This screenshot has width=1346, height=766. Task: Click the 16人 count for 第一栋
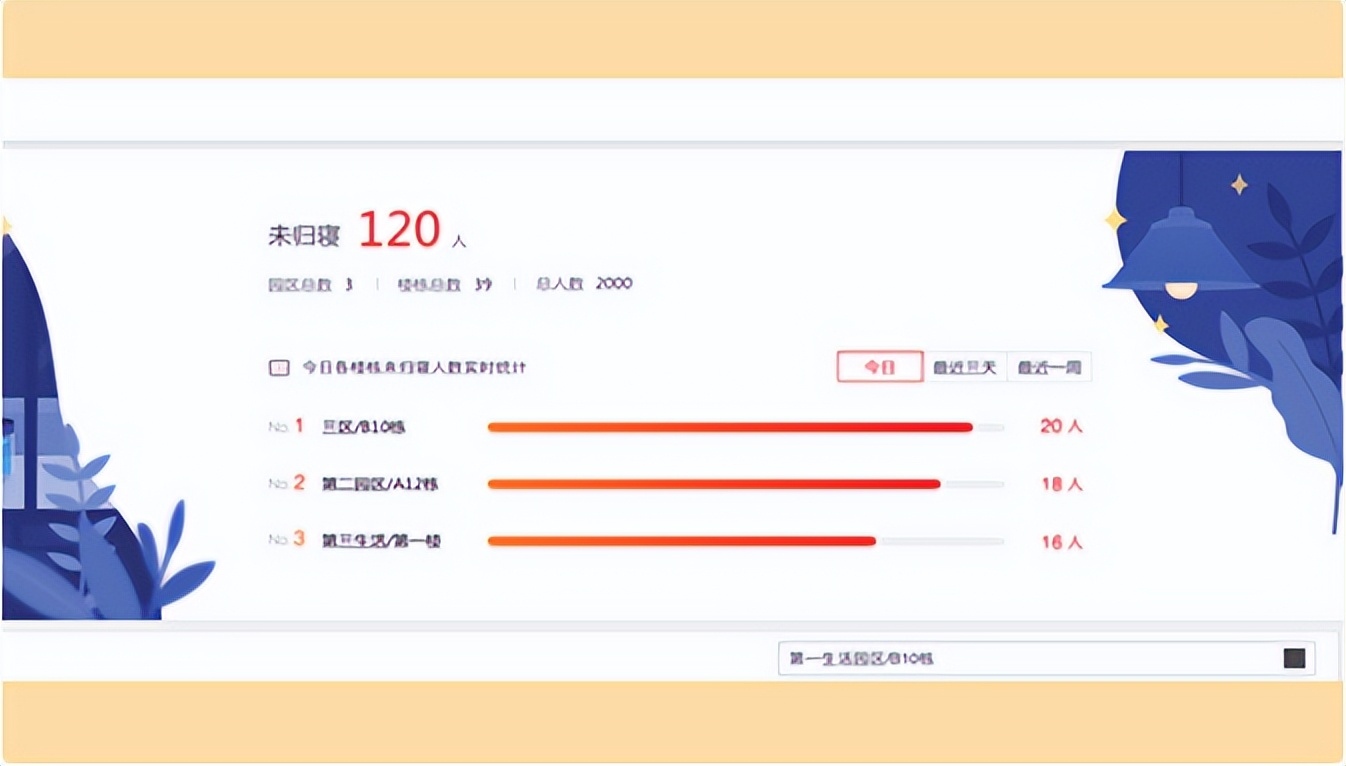[1060, 541]
